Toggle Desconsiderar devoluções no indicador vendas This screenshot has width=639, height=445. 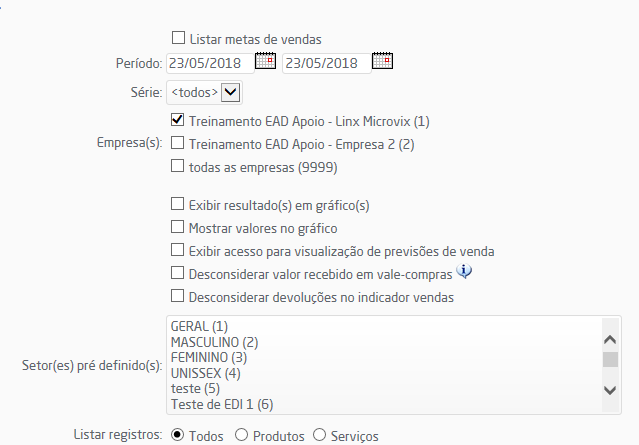(x=177, y=296)
